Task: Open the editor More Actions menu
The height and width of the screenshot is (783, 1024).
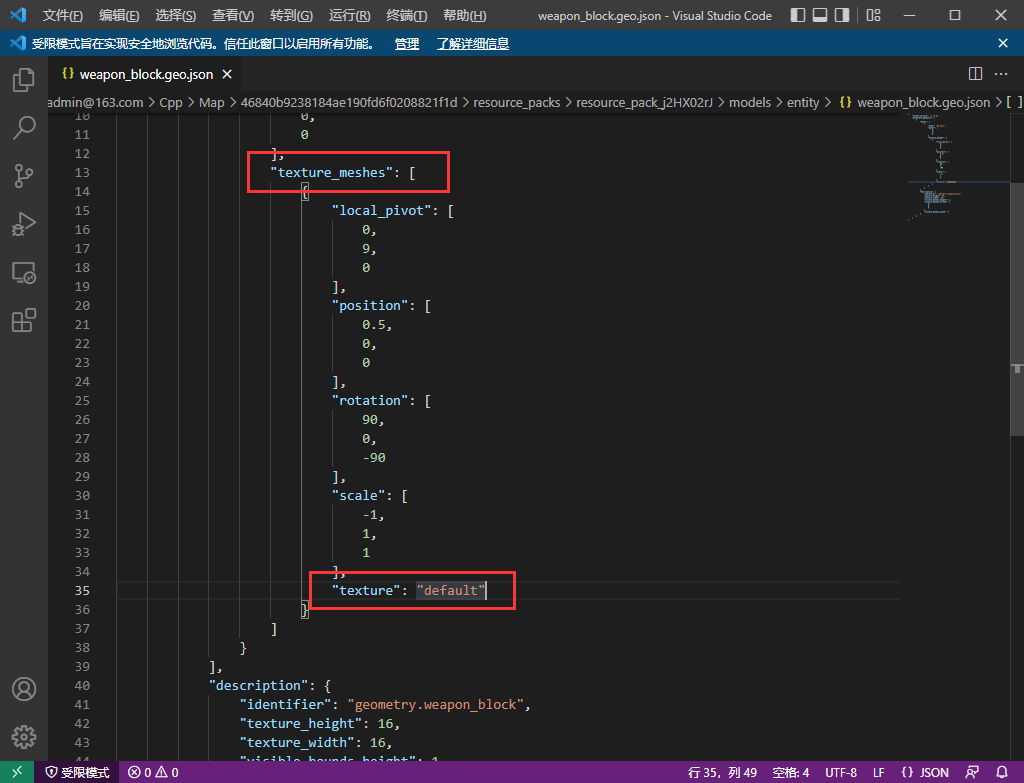Action: point(1000,74)
